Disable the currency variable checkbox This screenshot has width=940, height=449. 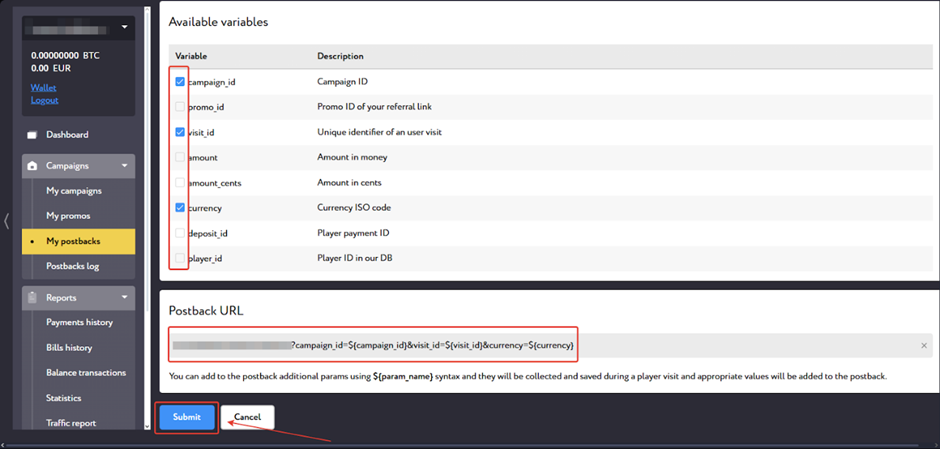(180, 208)
